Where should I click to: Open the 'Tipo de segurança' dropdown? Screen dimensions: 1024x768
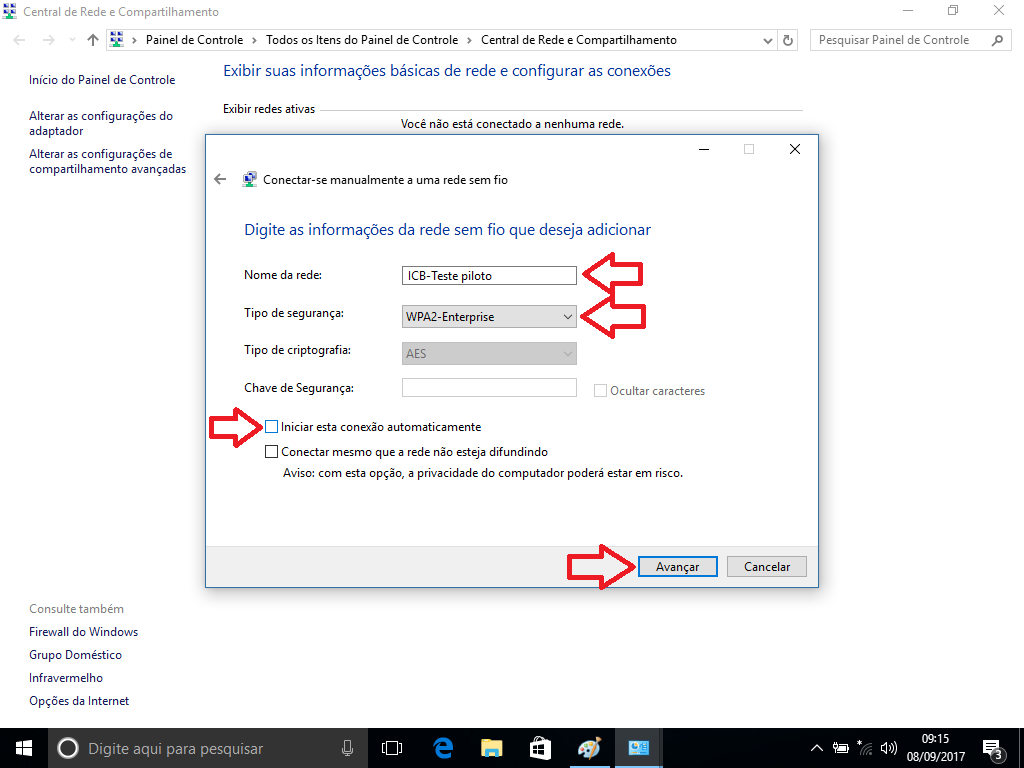(489, 317)
